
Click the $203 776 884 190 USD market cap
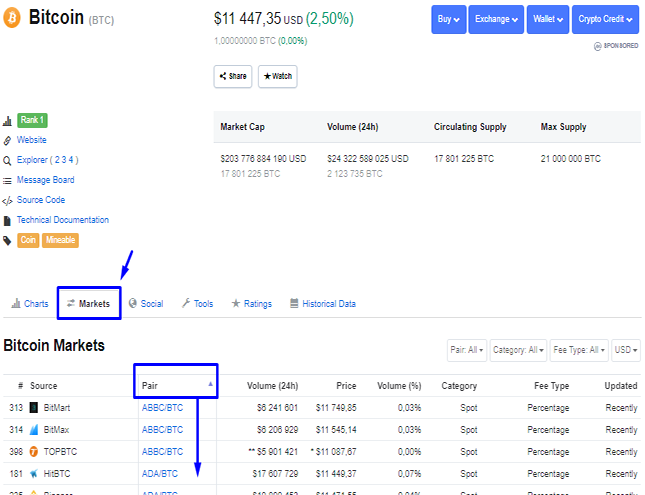tap(263, 159)
